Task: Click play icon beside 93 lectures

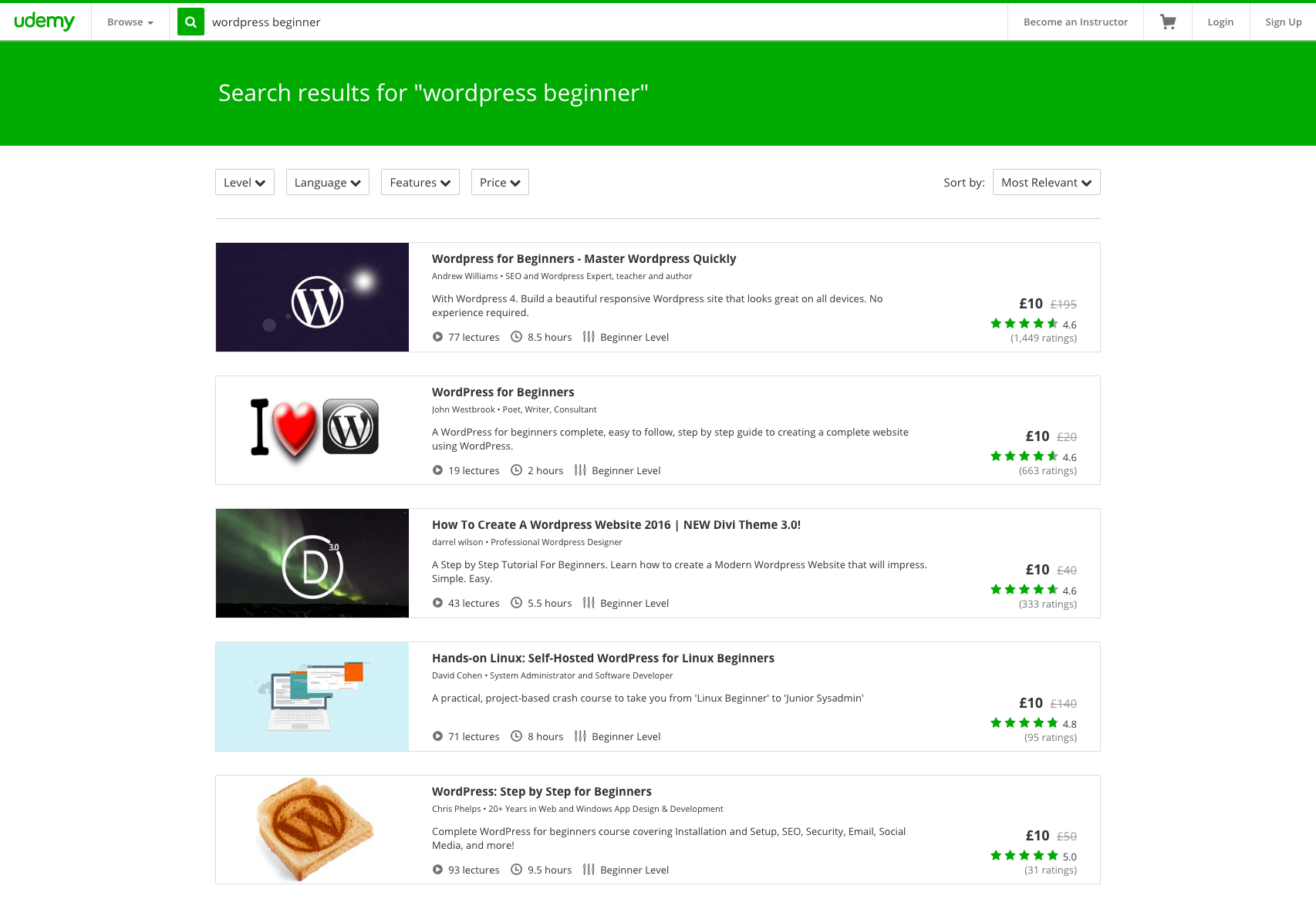Action: tap(437, 870)
